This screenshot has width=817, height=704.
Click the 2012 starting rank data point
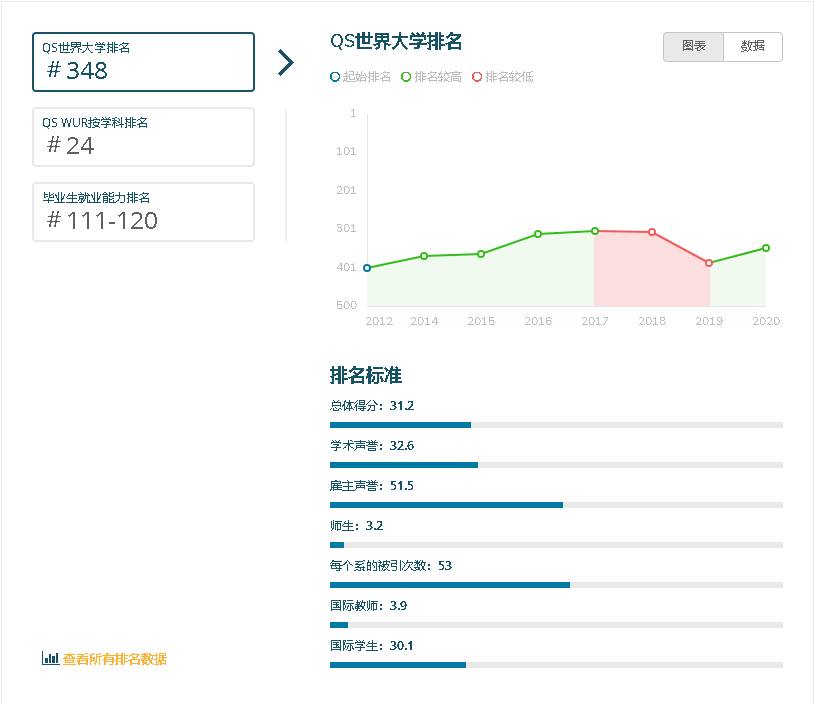[367, 267]
